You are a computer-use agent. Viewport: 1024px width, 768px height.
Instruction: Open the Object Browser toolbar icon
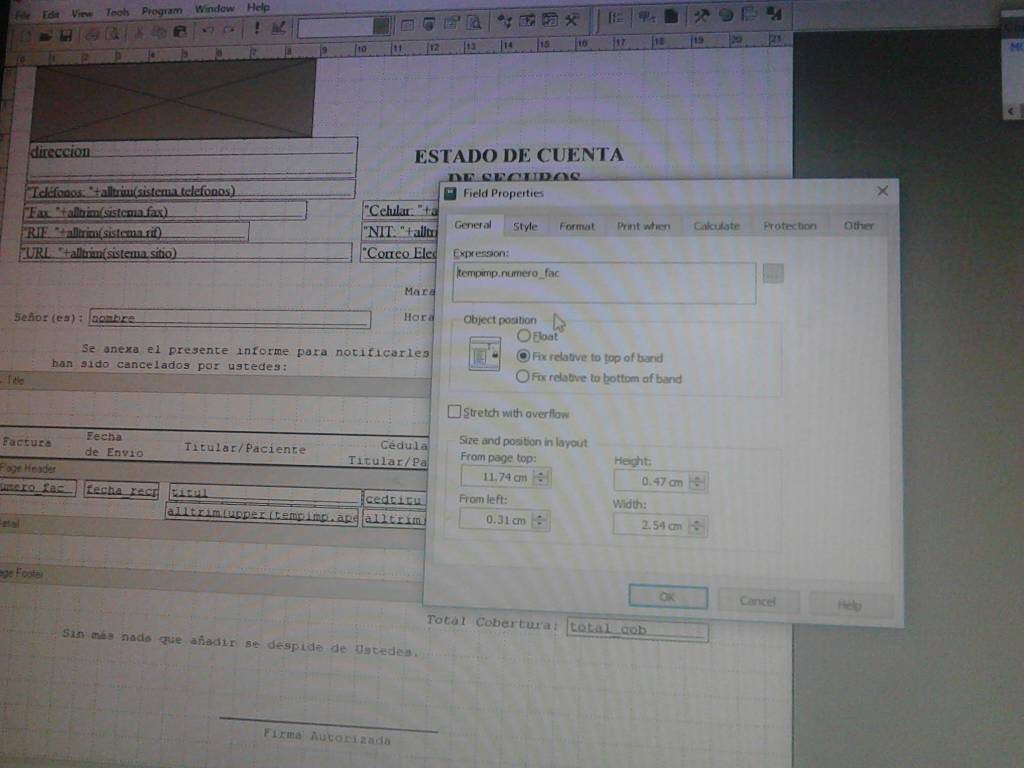(x=526, y=21)
